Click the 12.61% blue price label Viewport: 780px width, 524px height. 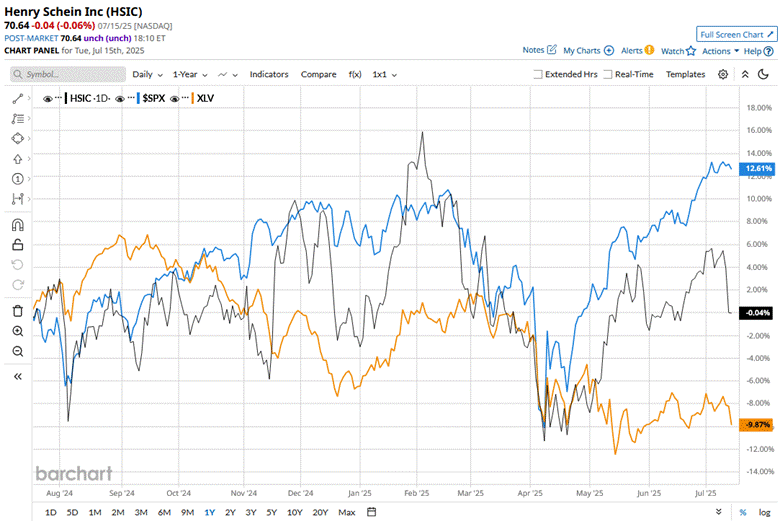758,168
